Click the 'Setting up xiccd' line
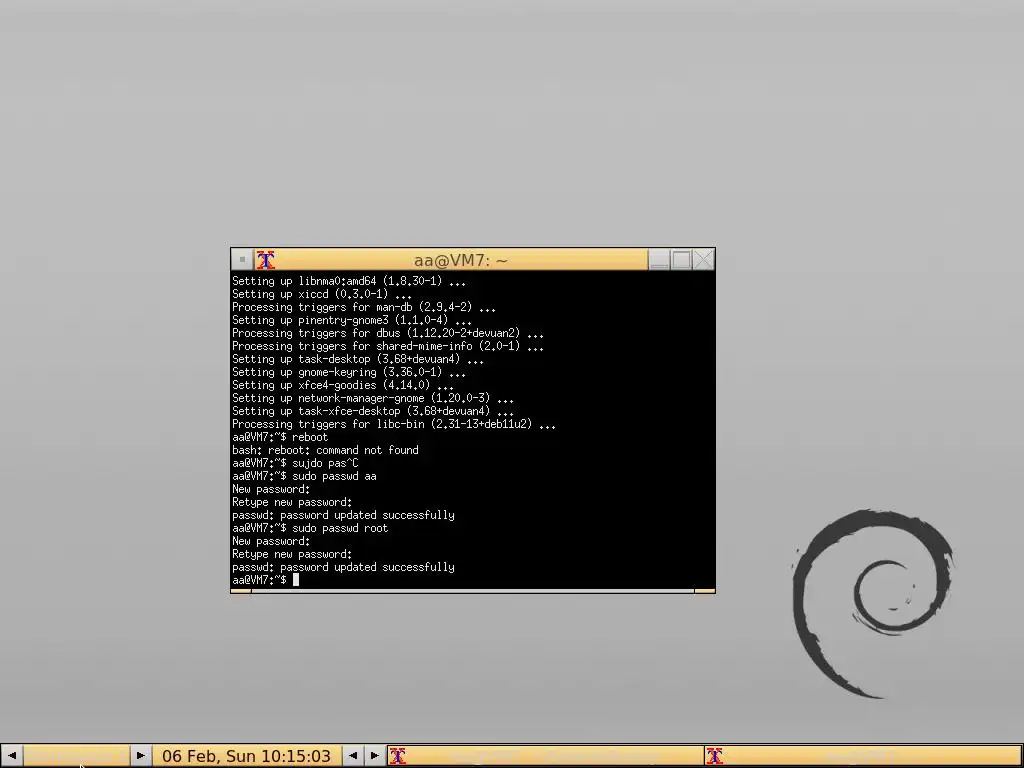Screen dimensions: 1024x768 click(322, 294)
